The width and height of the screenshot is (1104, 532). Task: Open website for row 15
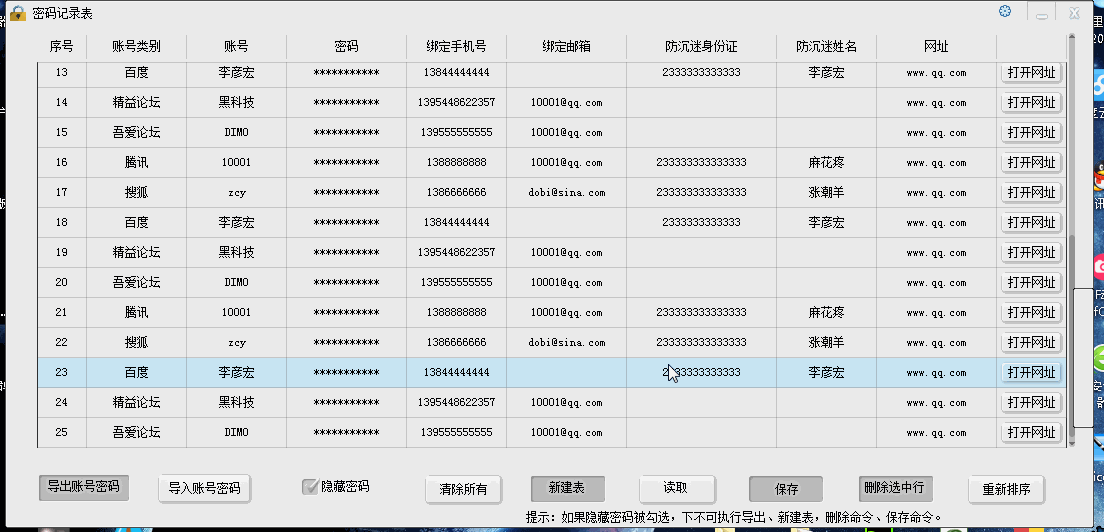(1031, 132)
